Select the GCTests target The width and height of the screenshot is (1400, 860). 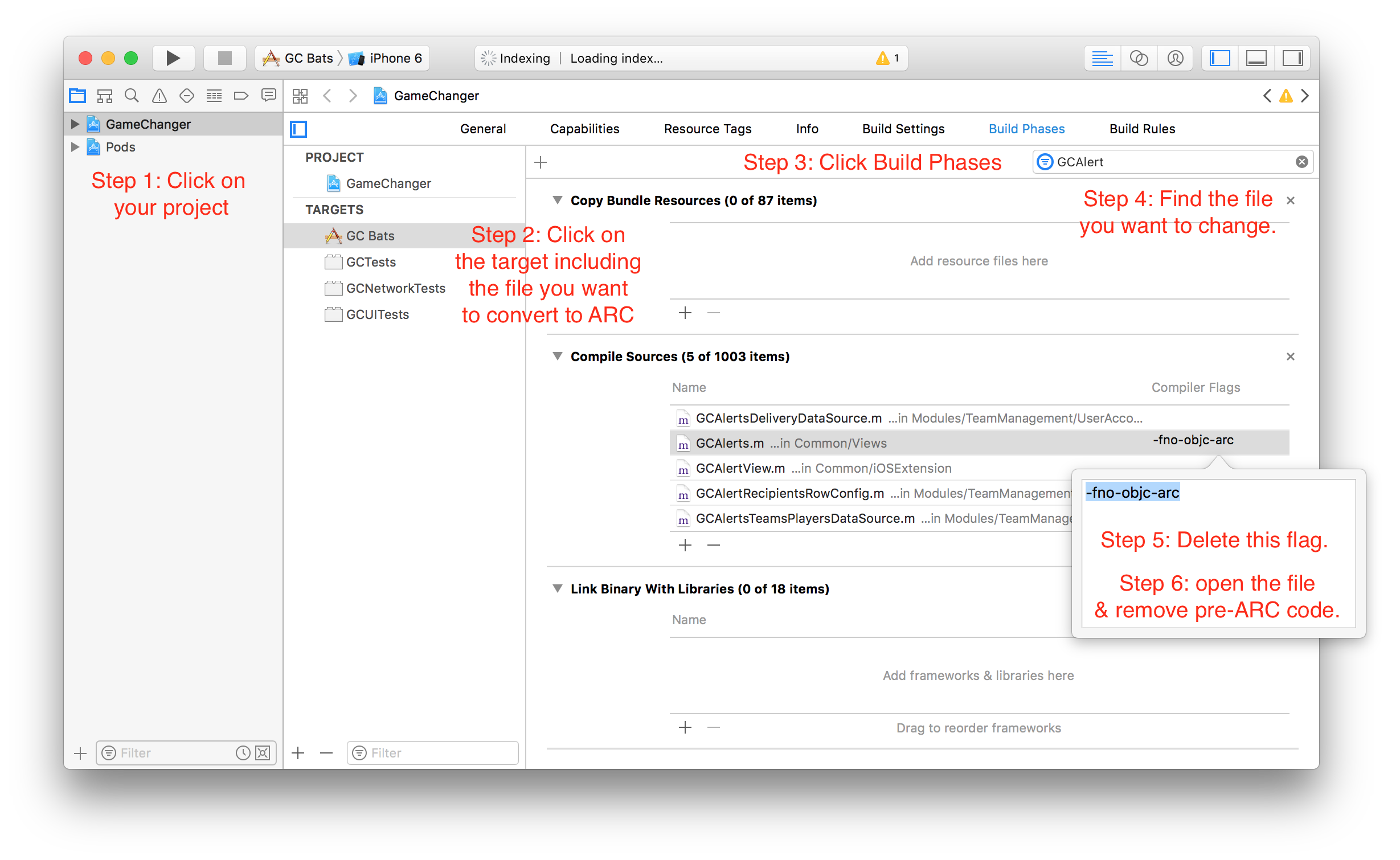(361, 262)
